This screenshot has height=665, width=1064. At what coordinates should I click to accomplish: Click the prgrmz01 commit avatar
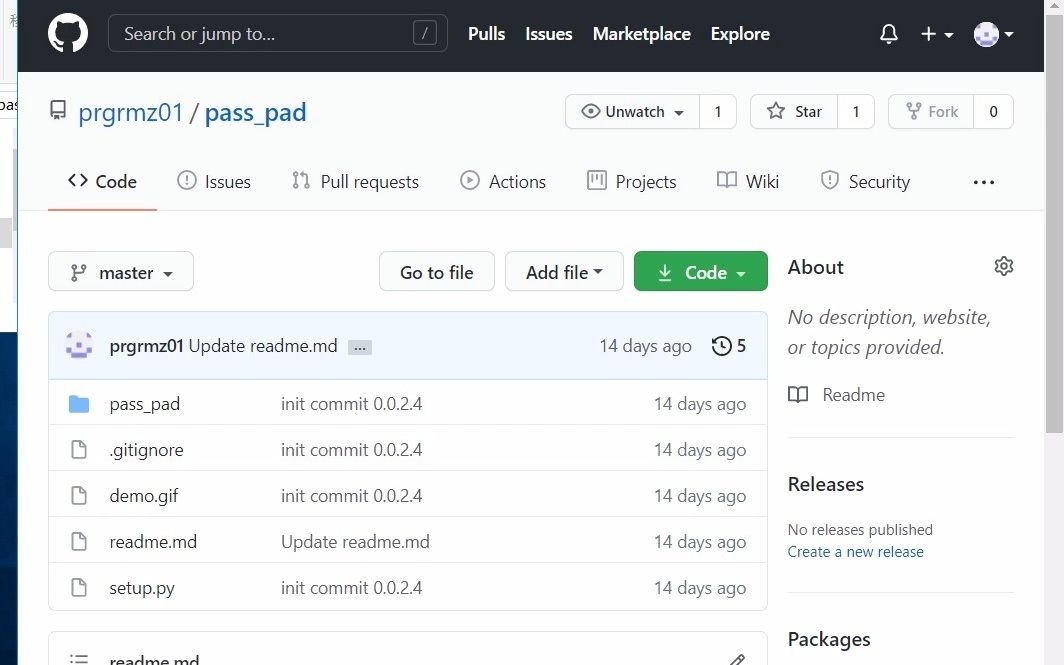pos(79,346)
